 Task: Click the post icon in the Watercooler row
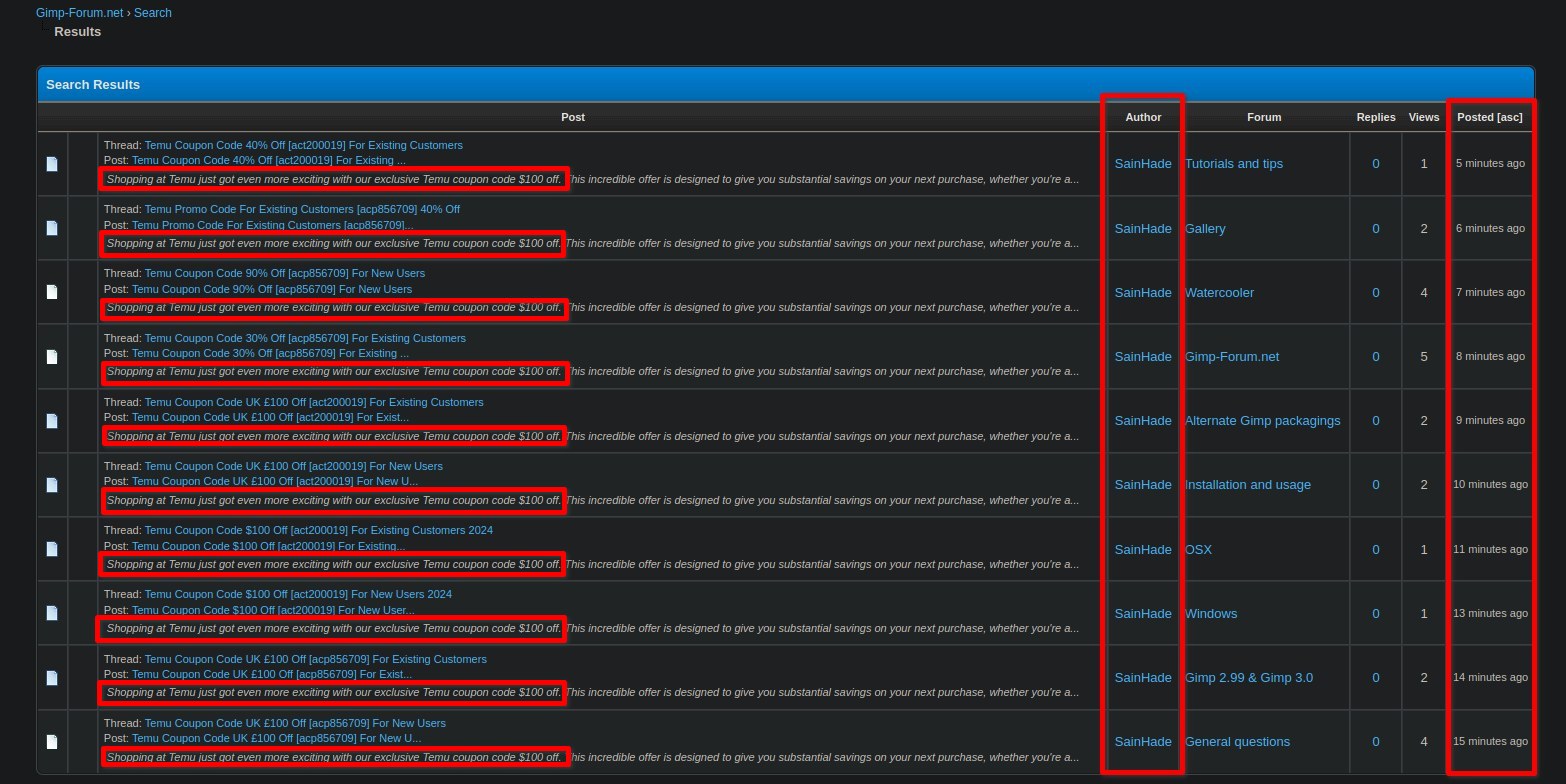click(52, 292)
